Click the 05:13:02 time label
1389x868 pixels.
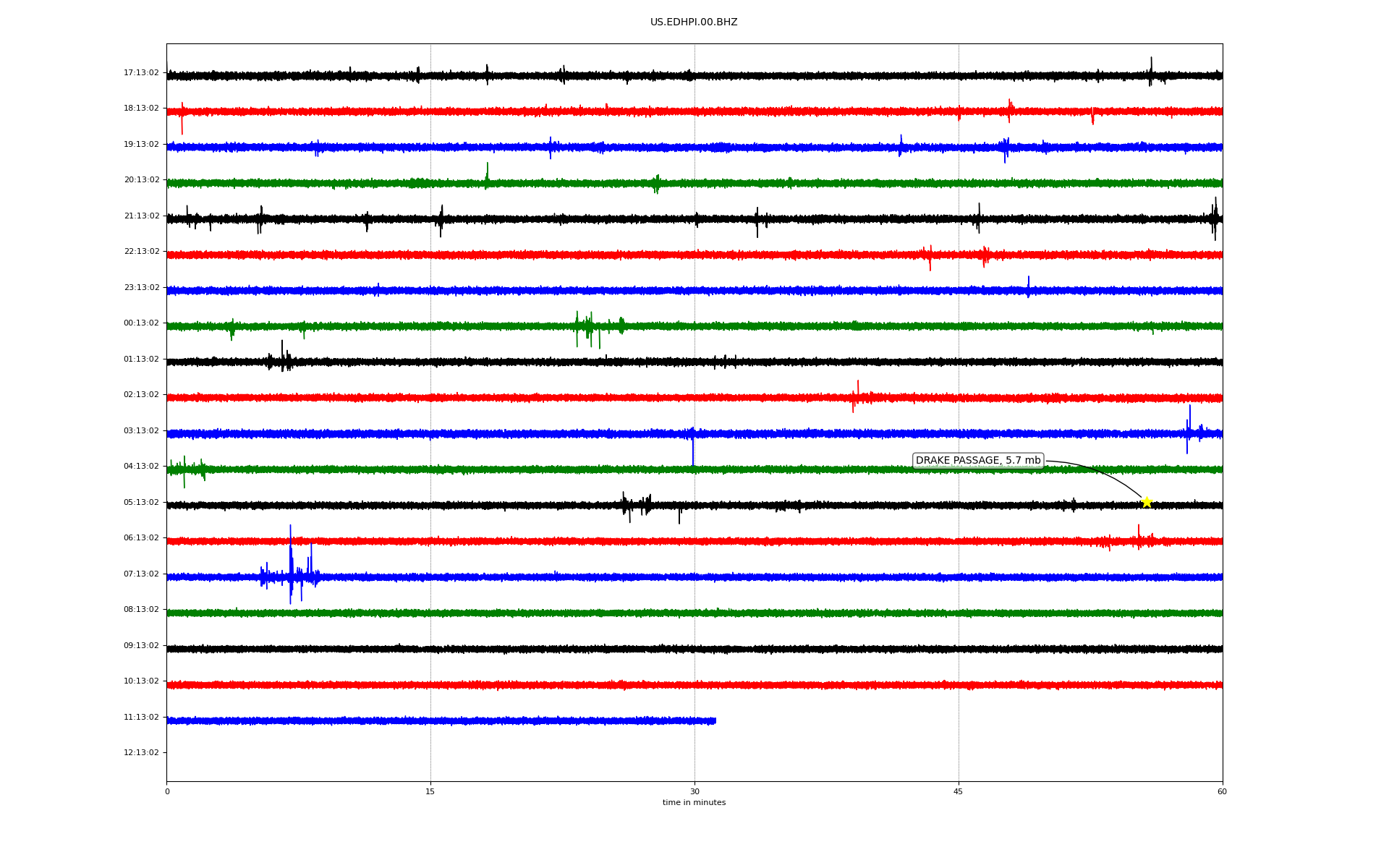141,502
